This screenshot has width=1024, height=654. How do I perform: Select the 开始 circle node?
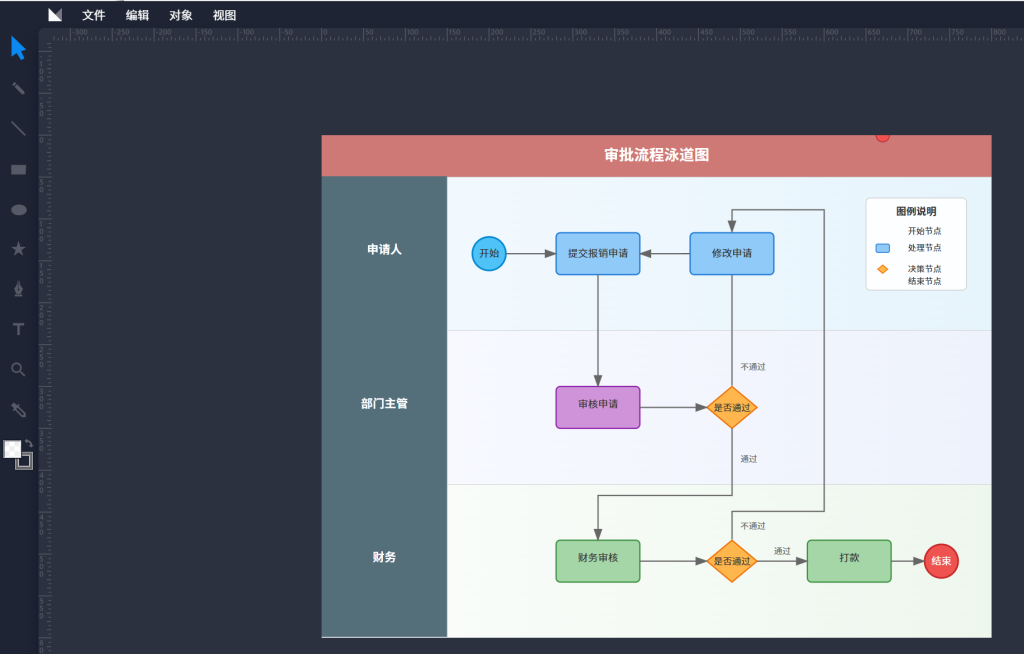[489, 253]
